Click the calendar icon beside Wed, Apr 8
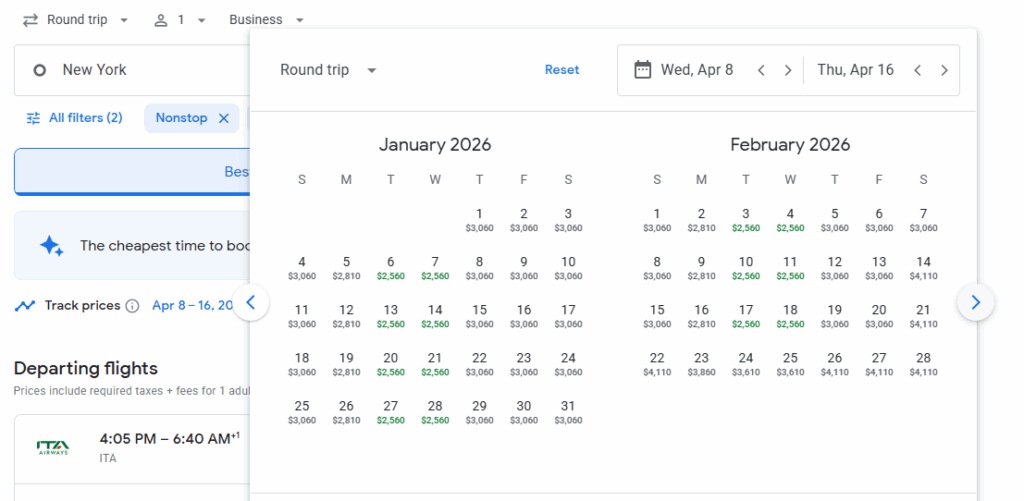 [x=643, y=70]
